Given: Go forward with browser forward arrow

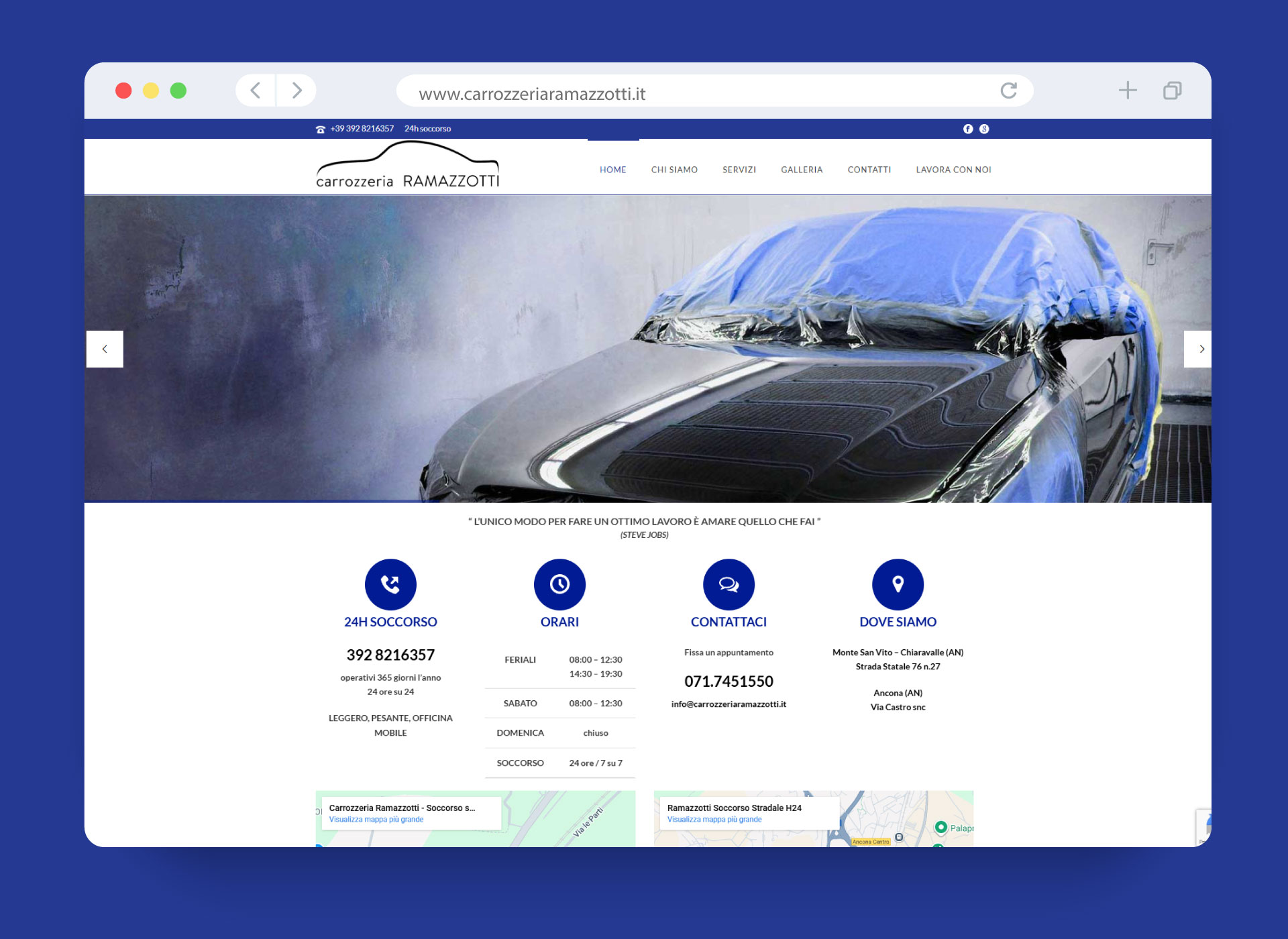Looking at the screenshot, I should (x=297, y=91).
